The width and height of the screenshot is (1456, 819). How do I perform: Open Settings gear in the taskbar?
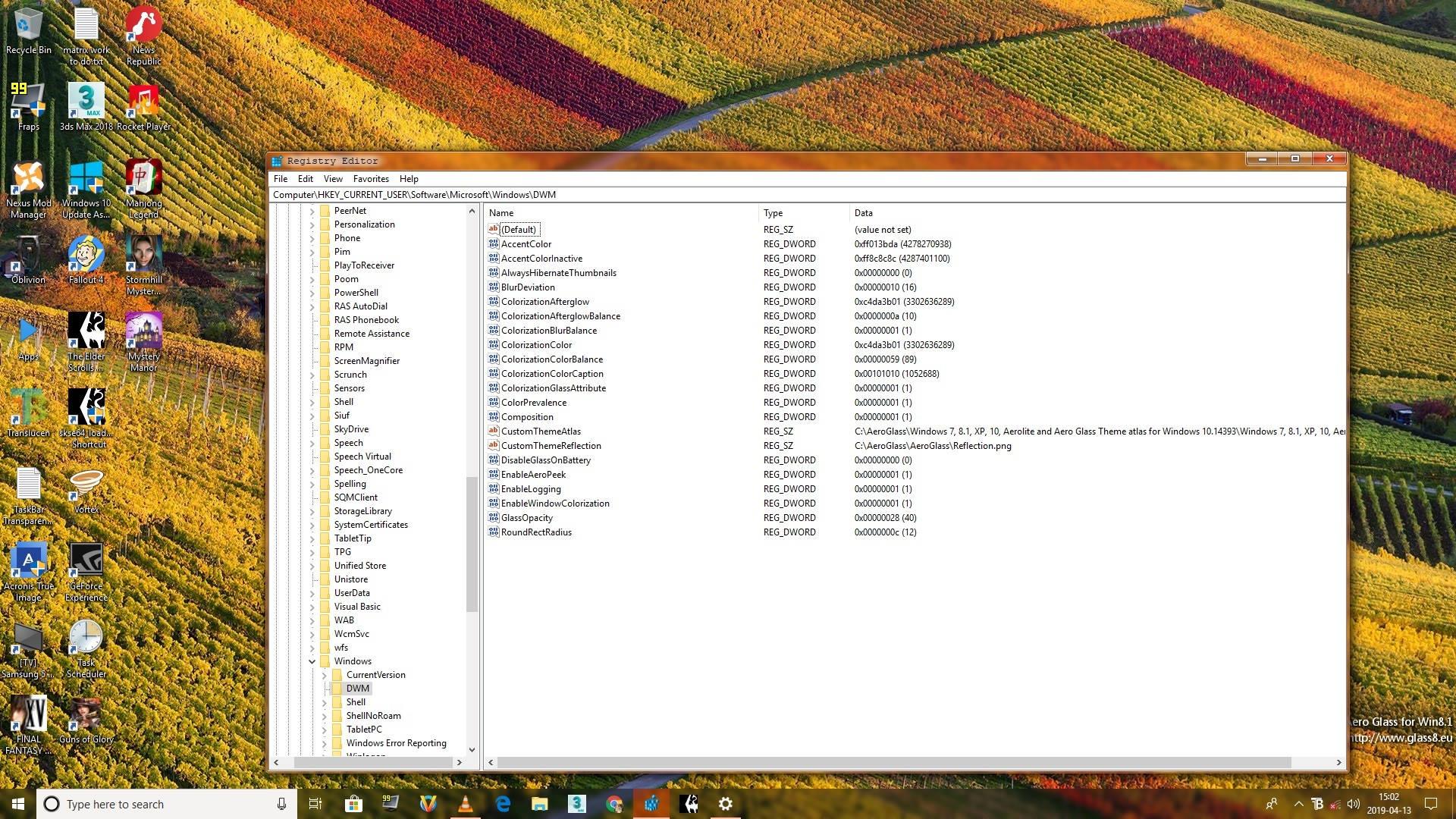[x=726, y=804]
